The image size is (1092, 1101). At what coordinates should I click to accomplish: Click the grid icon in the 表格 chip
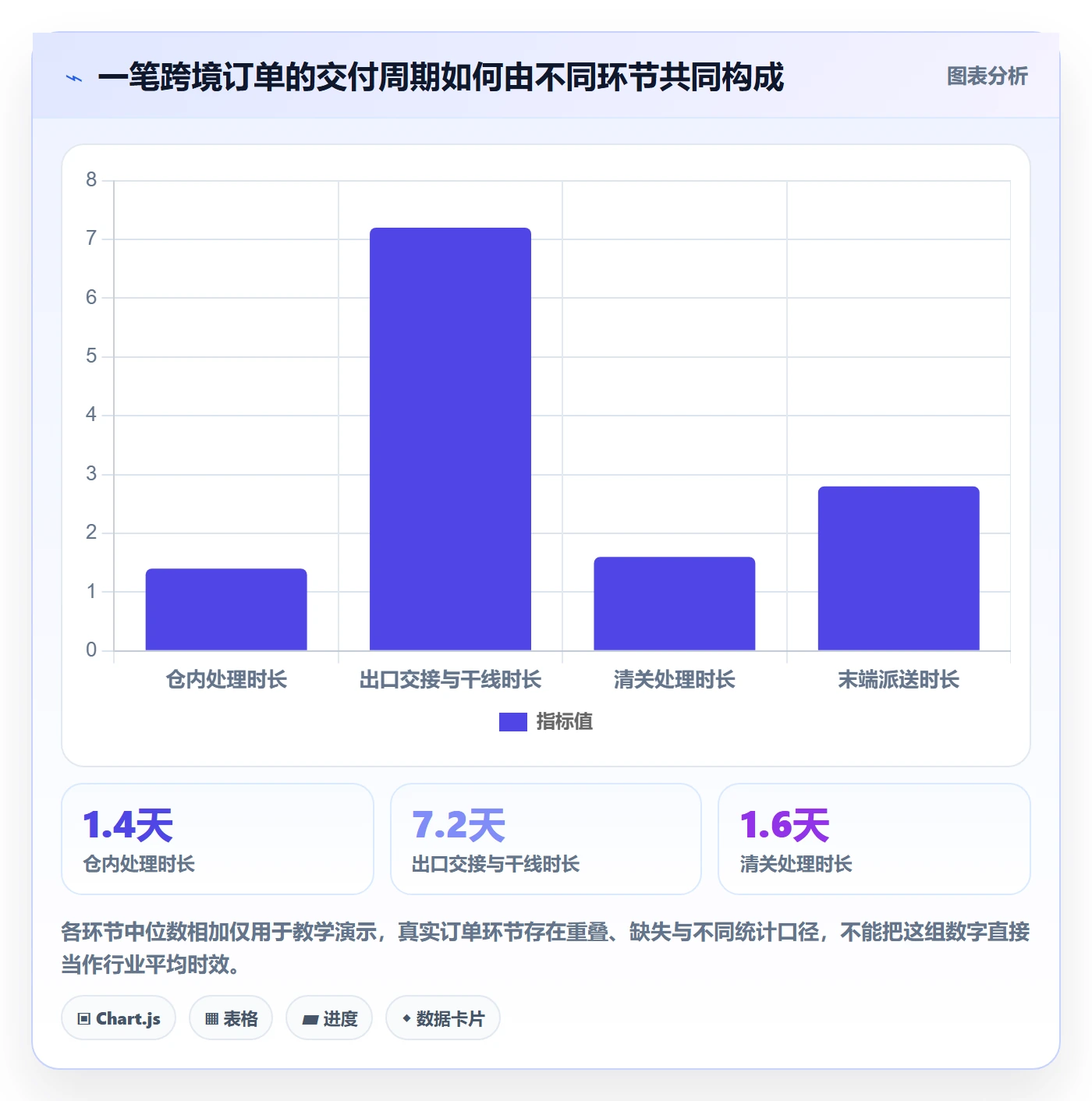pos(211,1019)
